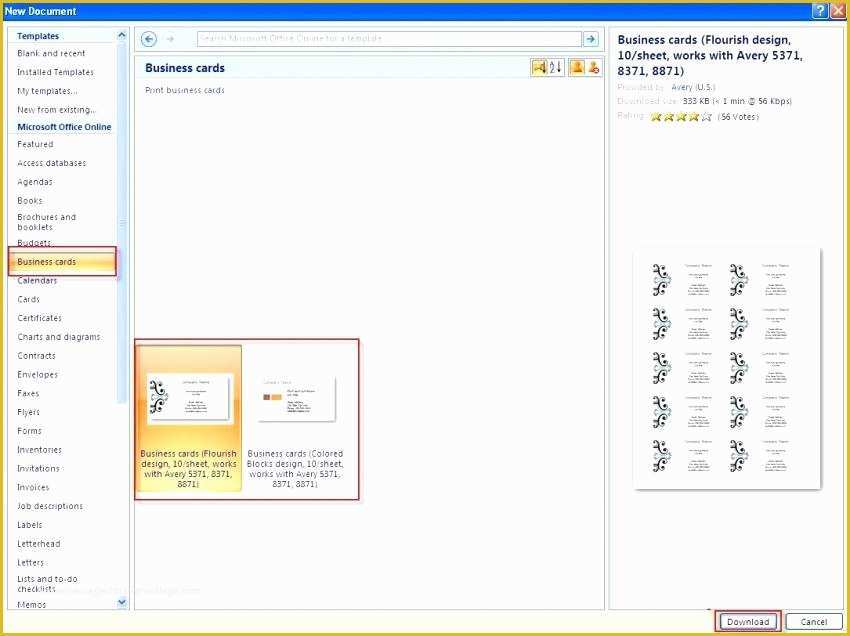Cancel the New Document dialog
Screen dimensions: 850x636
point(814,621)
